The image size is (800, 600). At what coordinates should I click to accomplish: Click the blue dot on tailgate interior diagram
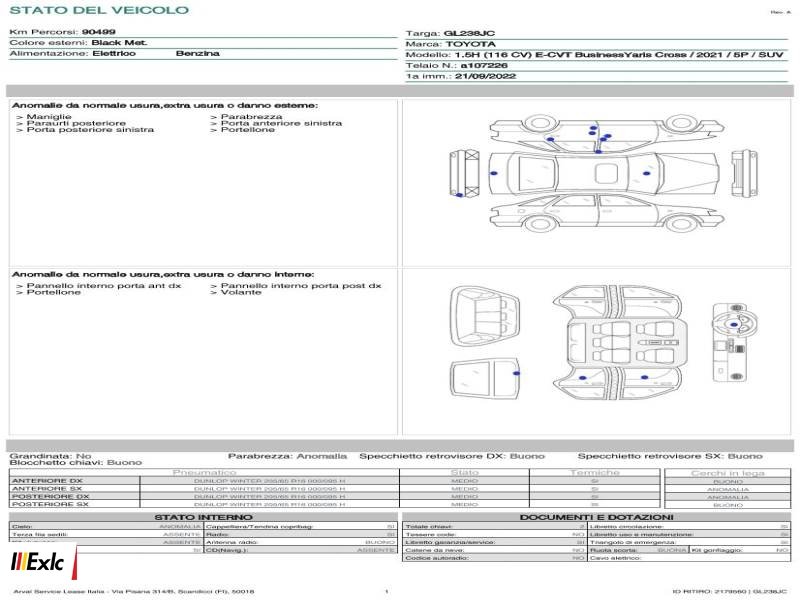(x=516, y=373)
